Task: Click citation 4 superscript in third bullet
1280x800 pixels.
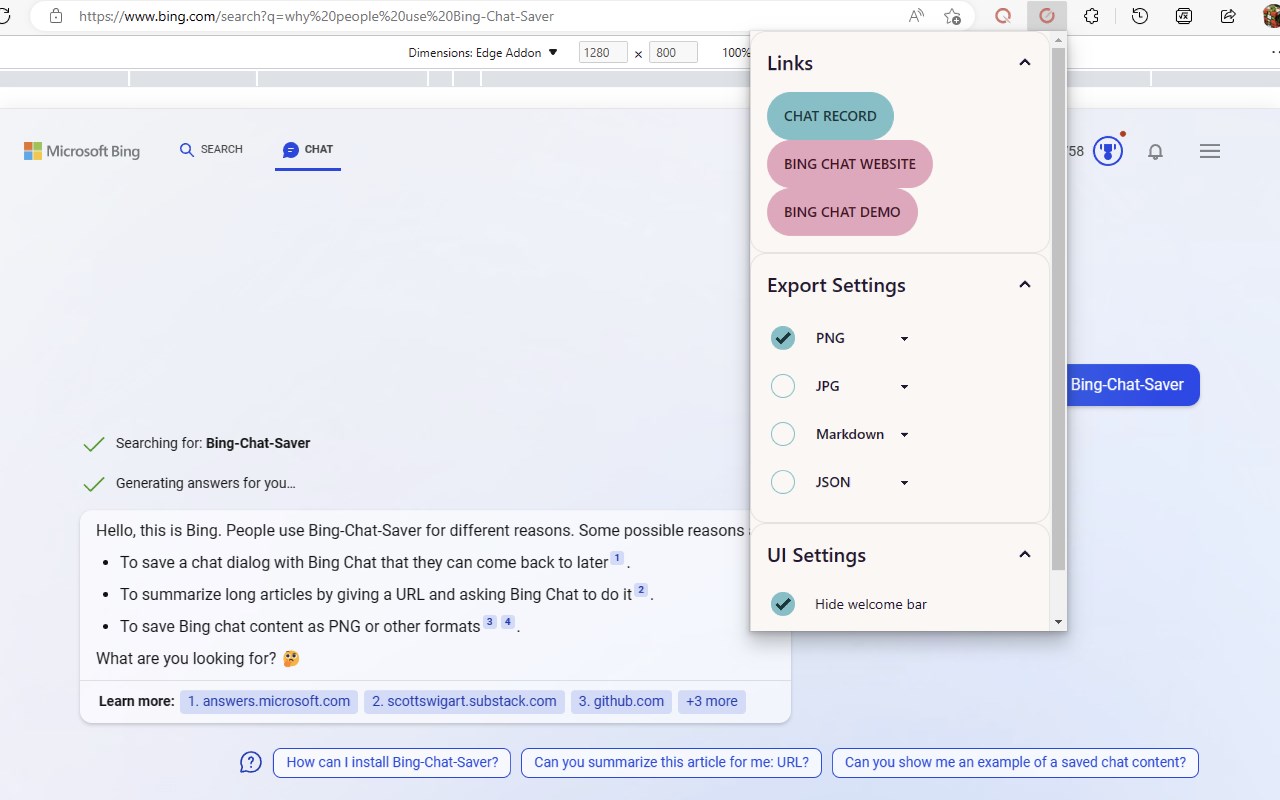Action: pyautogui.click(x=508, y=622)
